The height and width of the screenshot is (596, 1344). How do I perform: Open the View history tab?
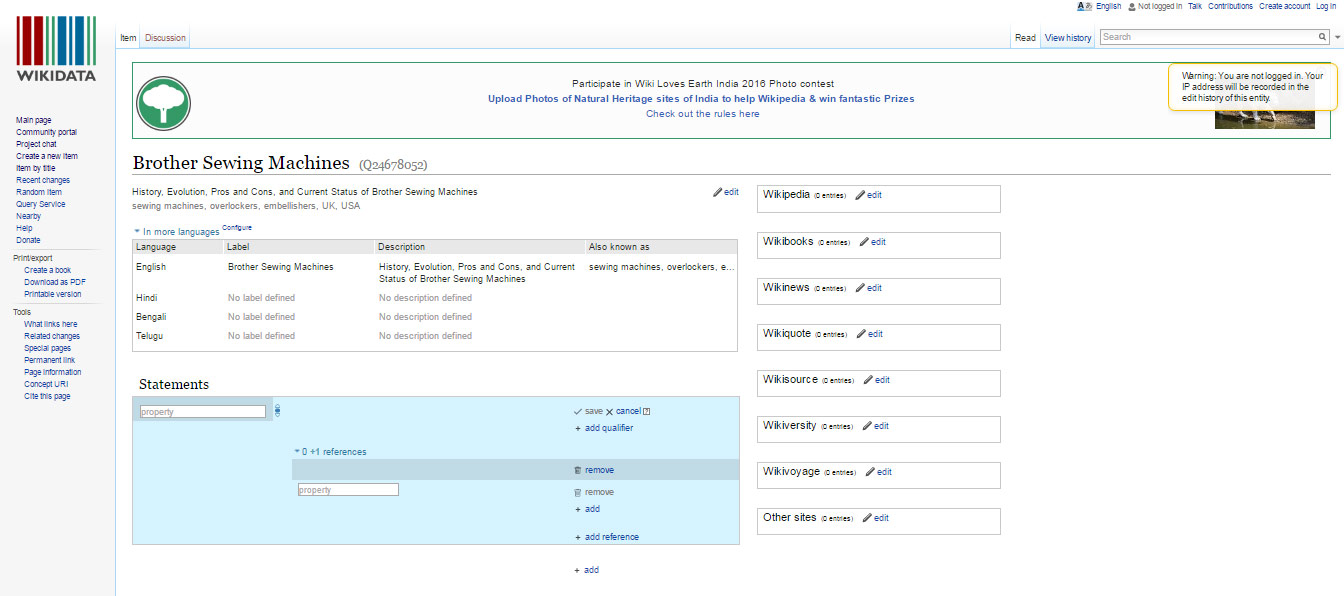[x=1068, y=38]
